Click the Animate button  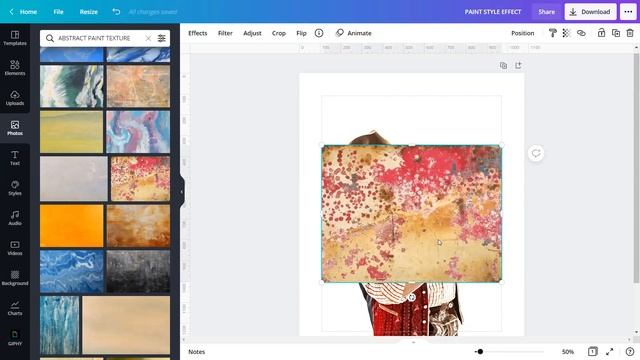pyautogui.click(x=353, y=33)
